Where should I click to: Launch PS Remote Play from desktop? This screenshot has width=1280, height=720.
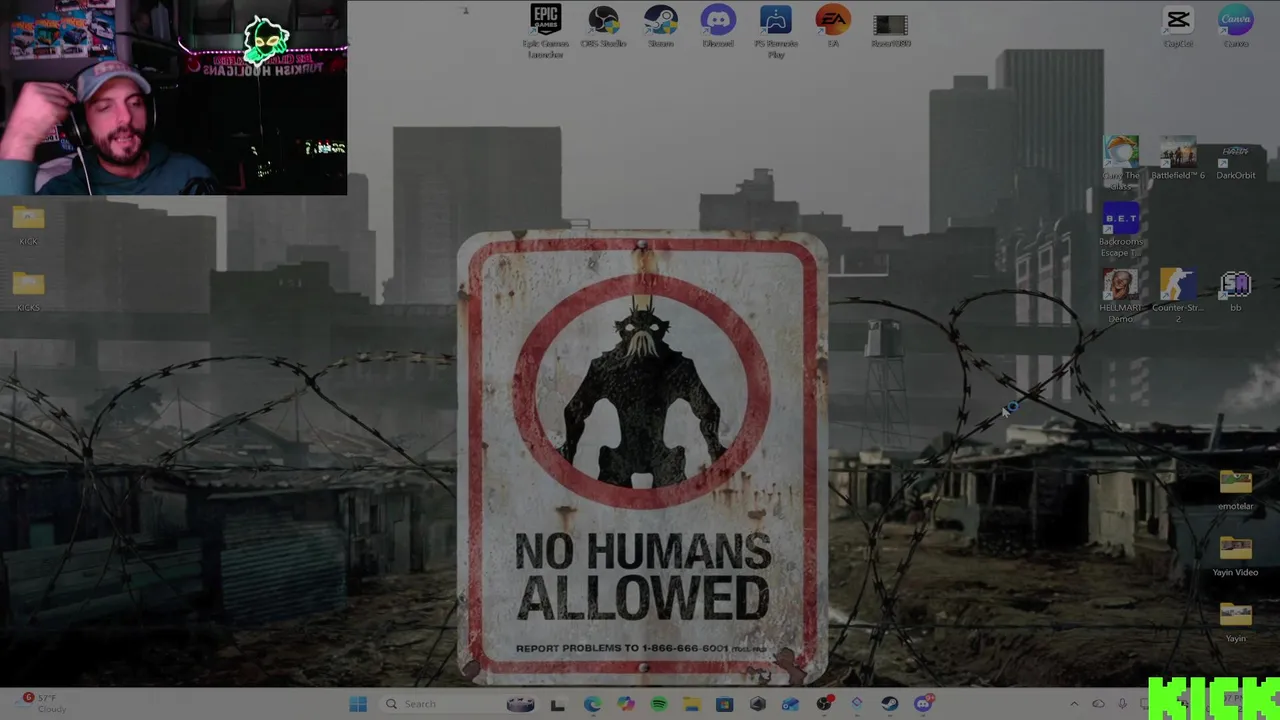click(776, 30)
